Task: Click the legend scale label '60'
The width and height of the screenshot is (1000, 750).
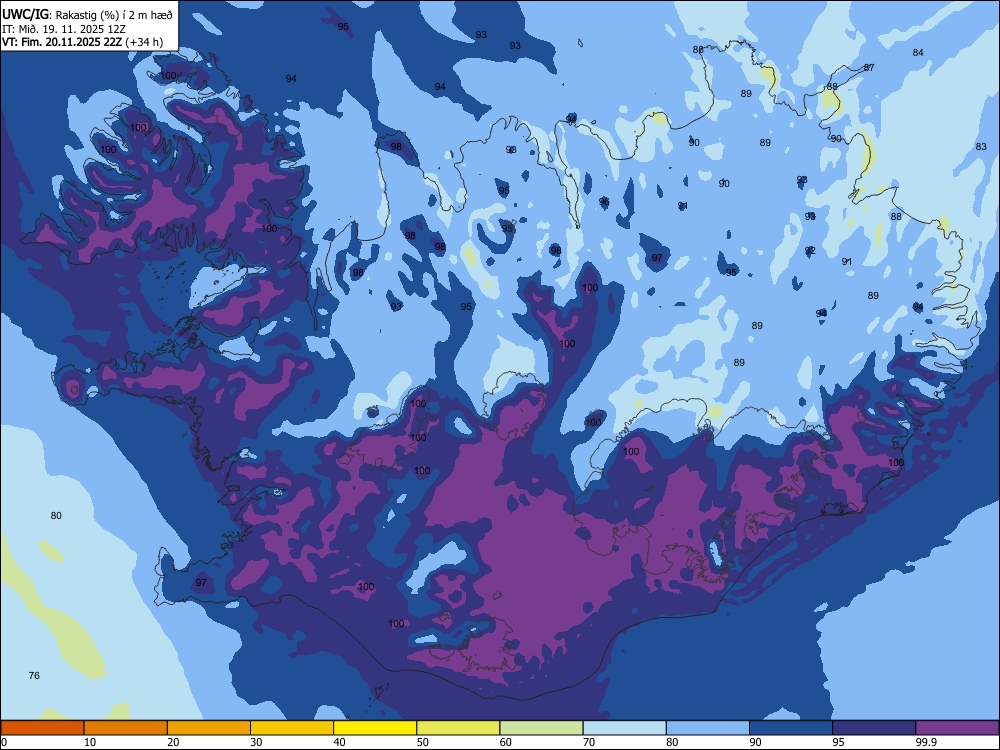Action: coord(506,742)
